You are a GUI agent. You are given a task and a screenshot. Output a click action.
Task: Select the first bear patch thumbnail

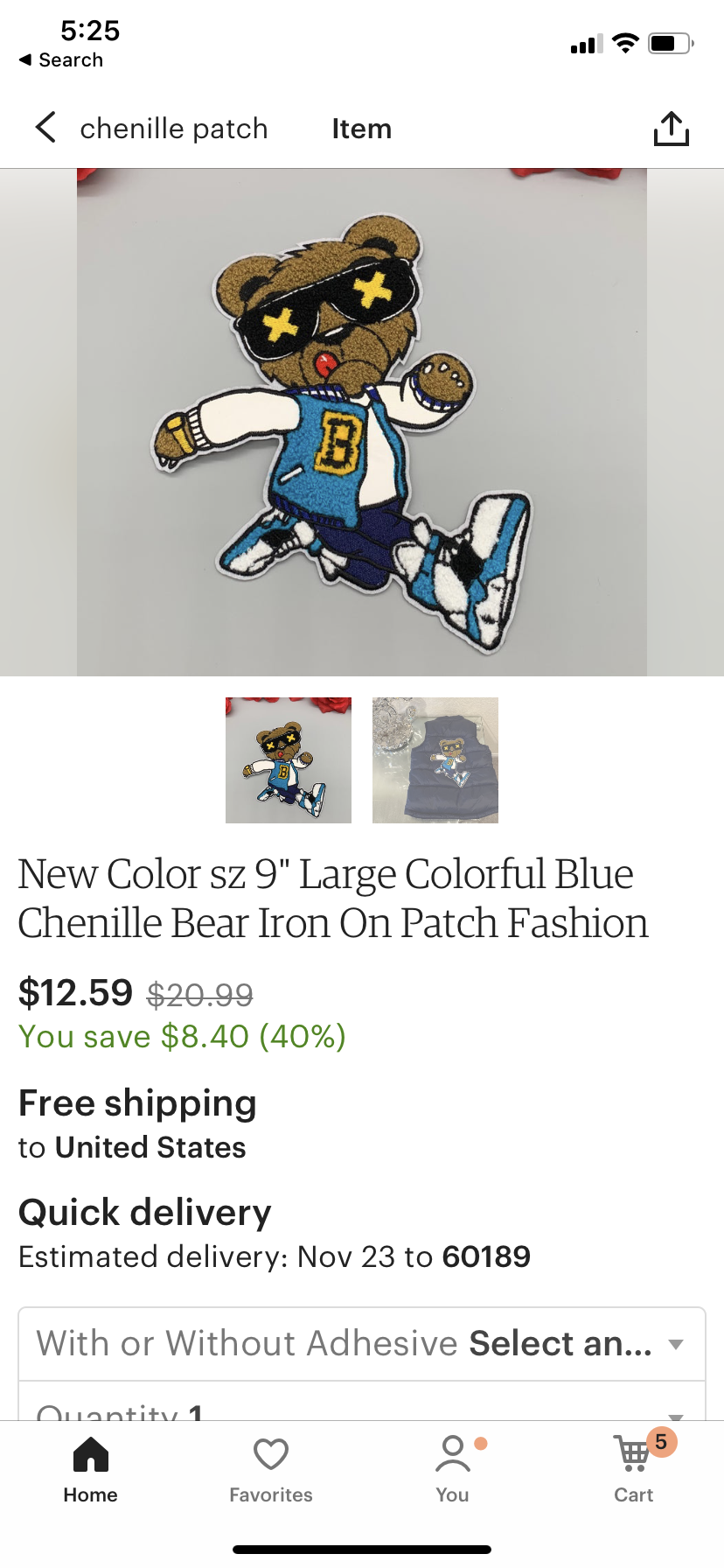[289, 759]
